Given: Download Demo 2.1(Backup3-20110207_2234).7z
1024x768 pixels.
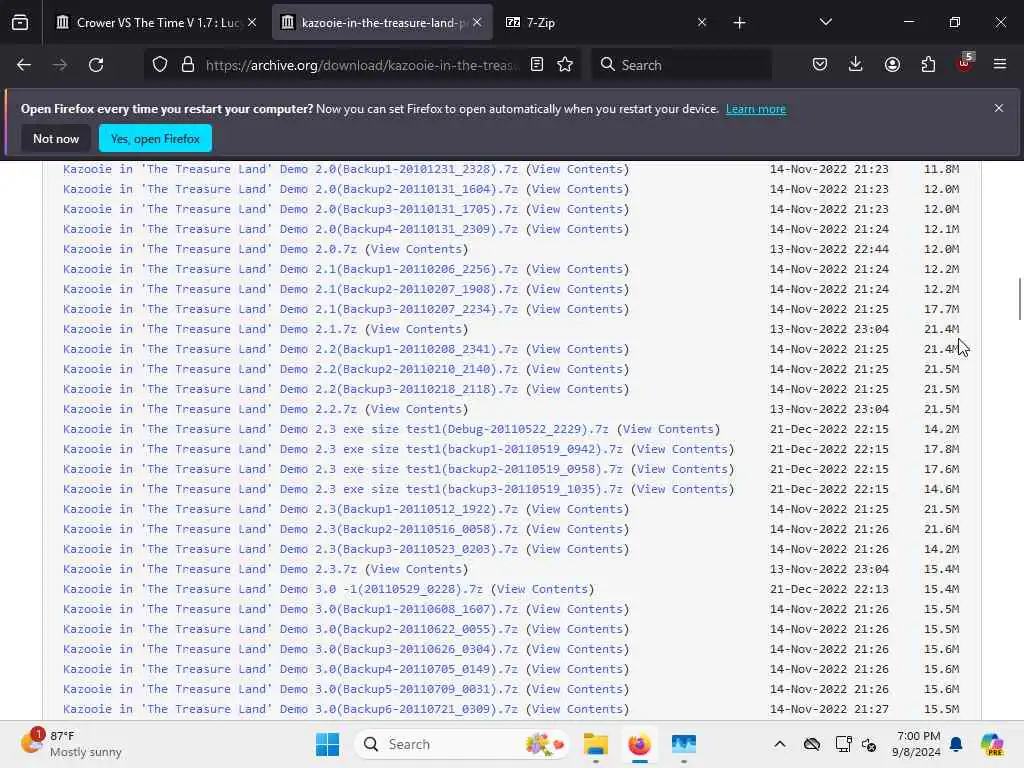Looking at the screenshot, I should click(x=290, y=310).
